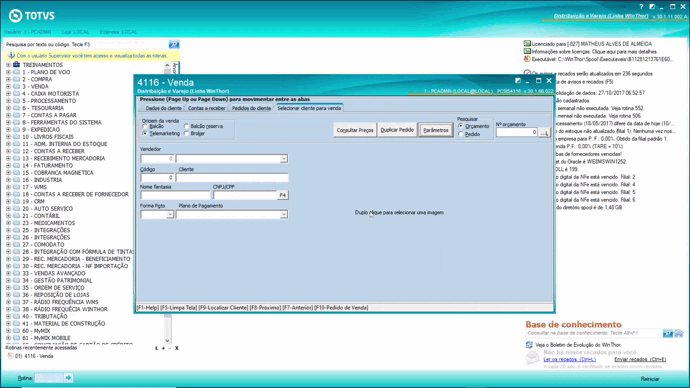
Task: Click the Boletim de Evolução globe icon
Action: click(529, 345)
